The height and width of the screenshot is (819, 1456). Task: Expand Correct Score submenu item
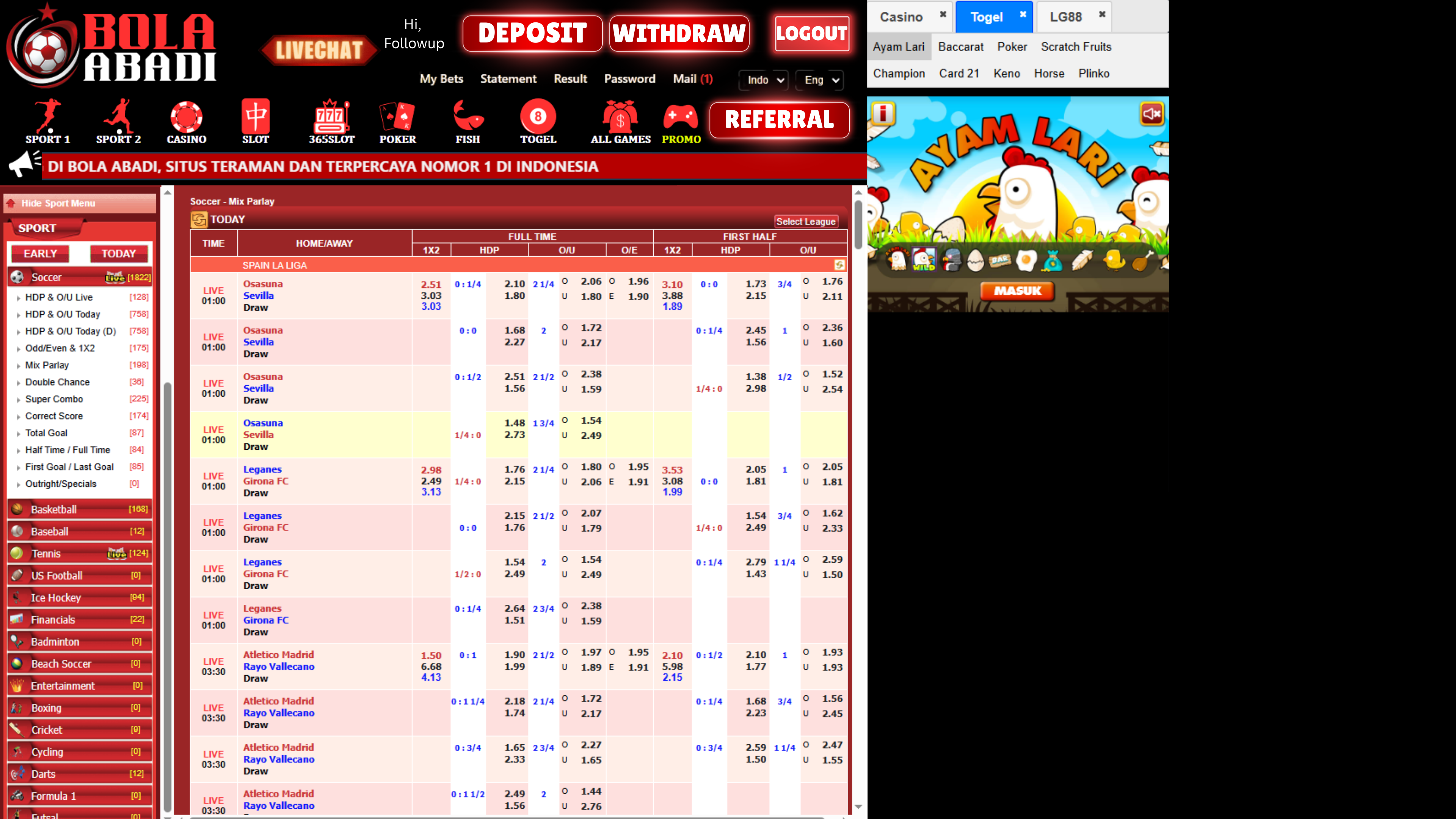click(x=54, y=416)
